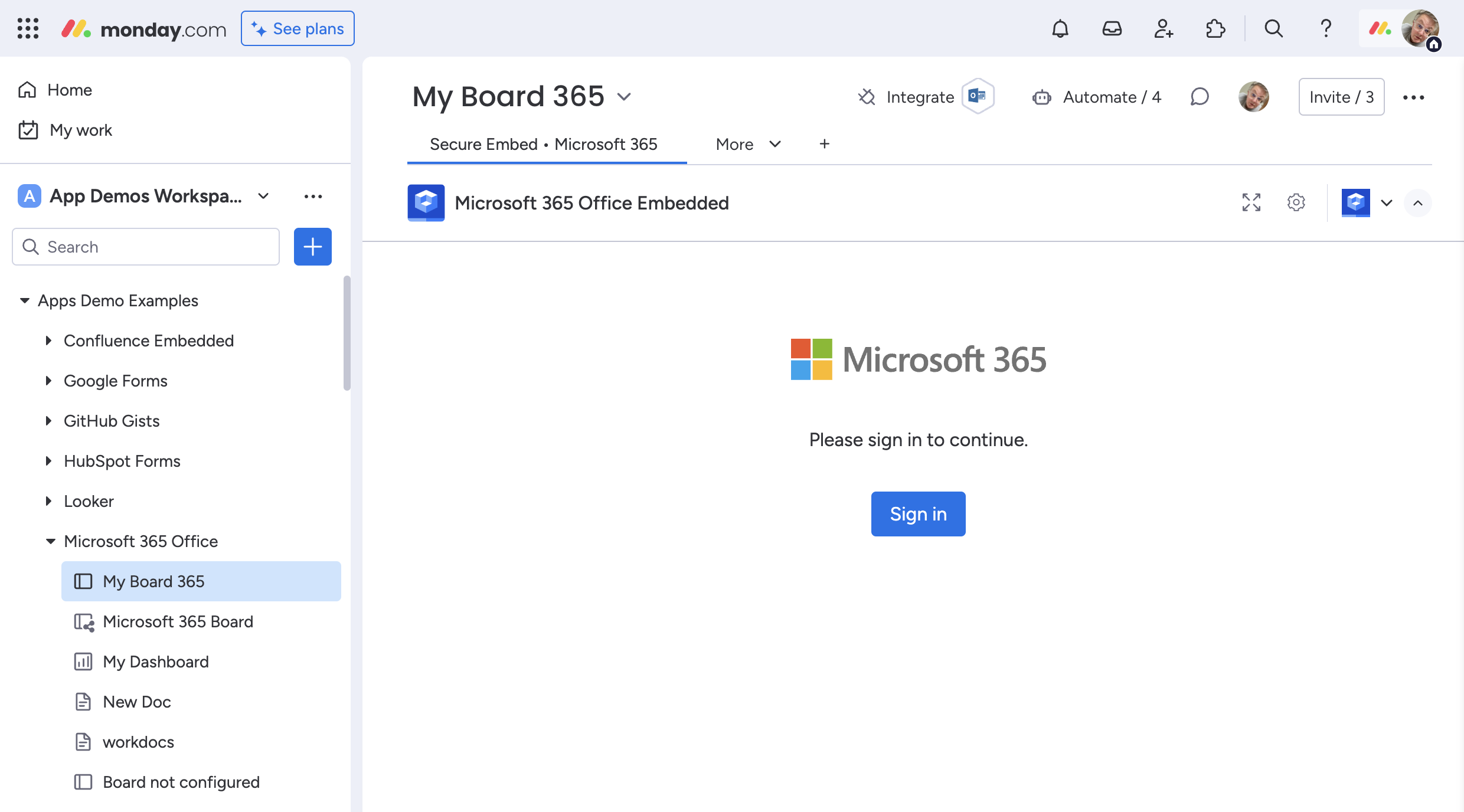This screenshot has width=1464, height=812.
Task: Open Microsoft 365 Board in sidebar
Action: (x=178, y=621)
